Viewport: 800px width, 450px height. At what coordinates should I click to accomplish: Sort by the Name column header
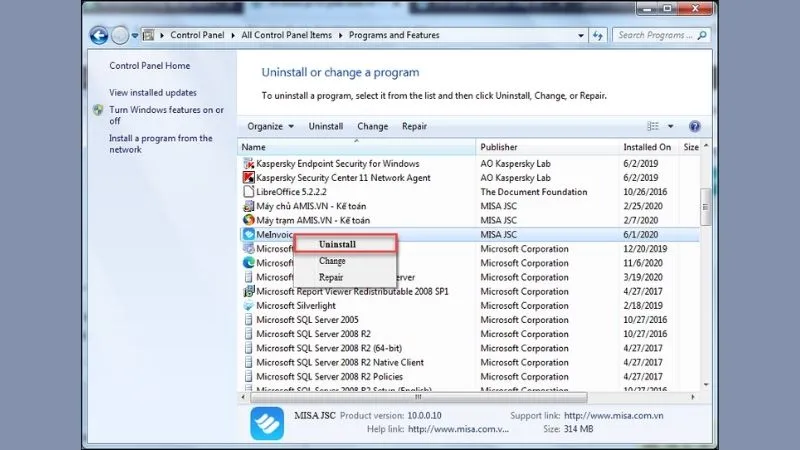click(x=356, y=147)
